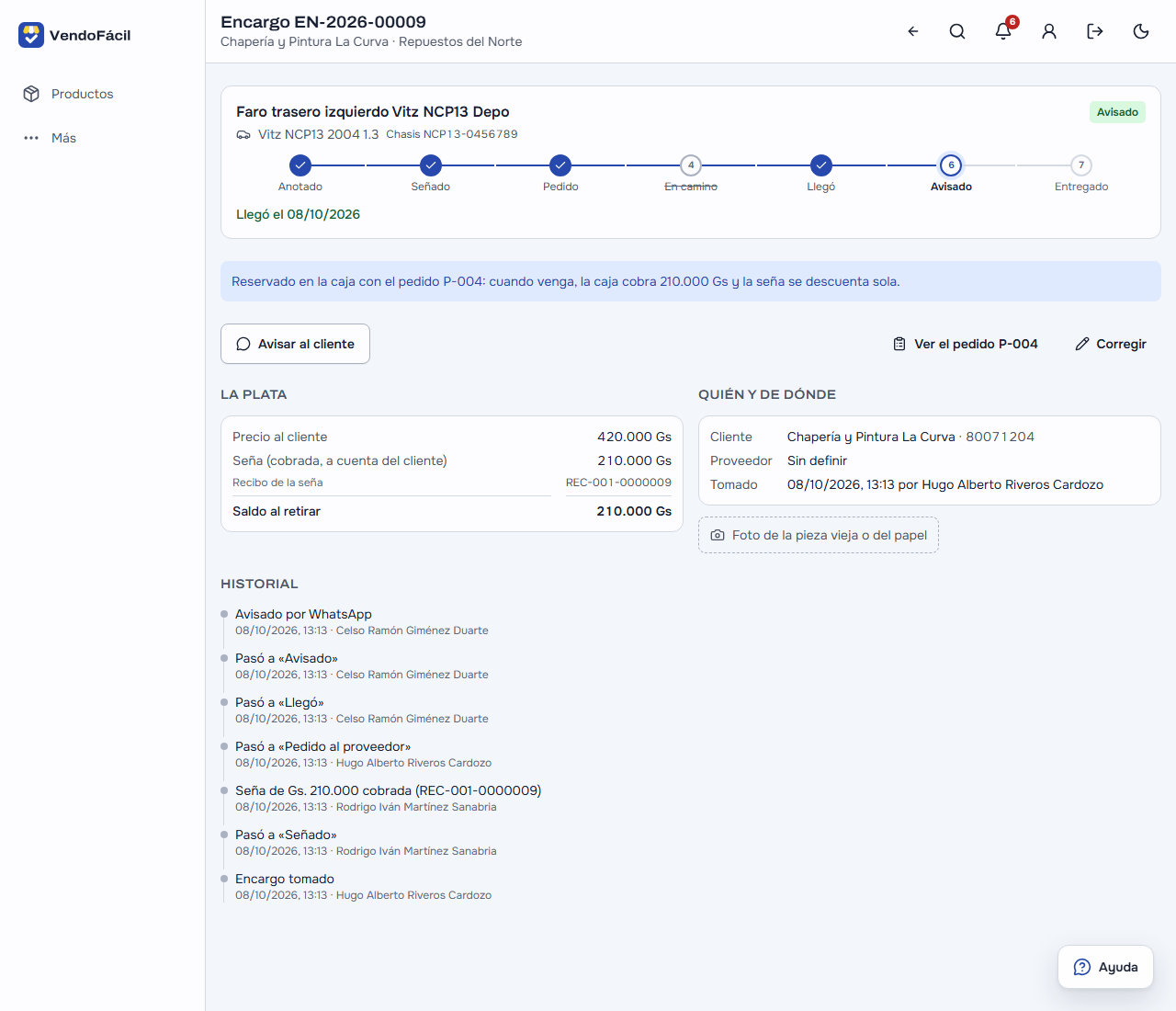This screenshot has height=1011, width=1176.
Task: Click the Anotado completed step
Action: 300,165
